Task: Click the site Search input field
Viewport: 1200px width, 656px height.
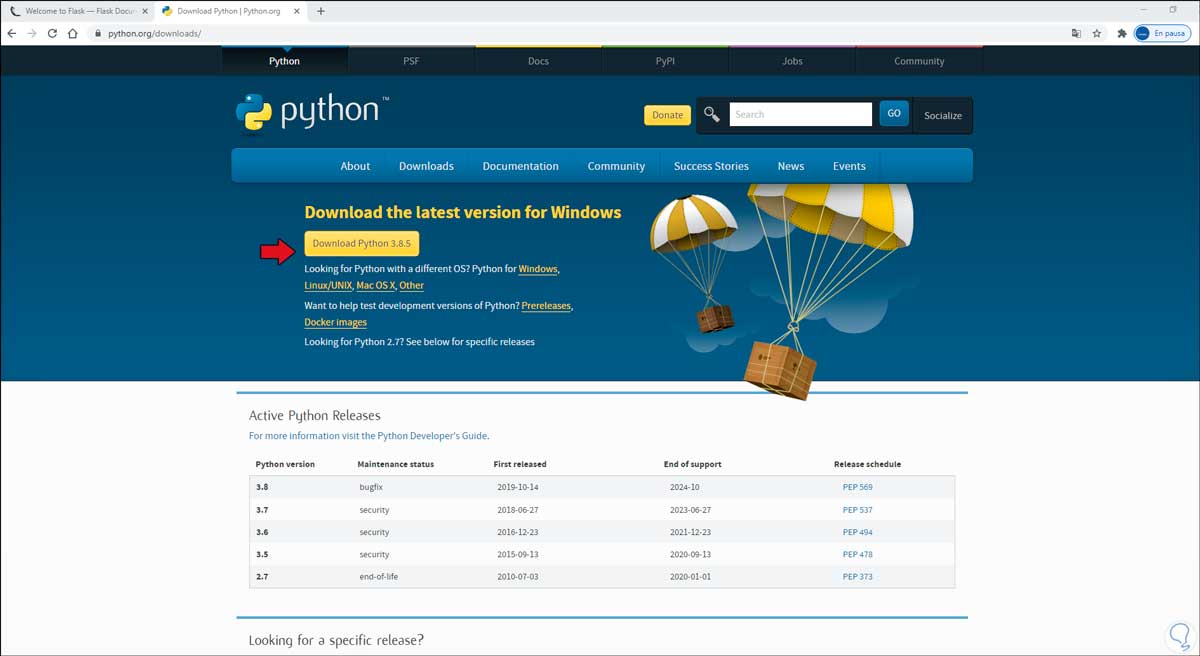Action: (800, 114)
